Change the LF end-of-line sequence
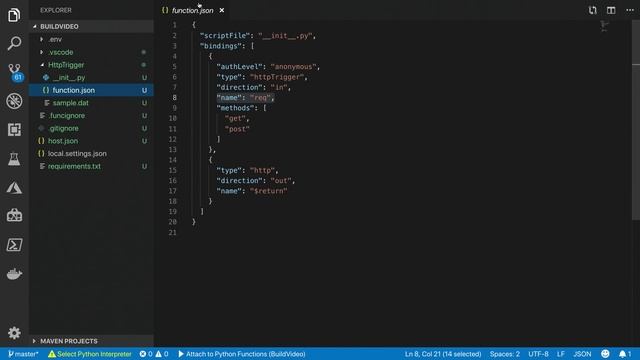Viewport: 640px width, 360px height. click(561, 354)
